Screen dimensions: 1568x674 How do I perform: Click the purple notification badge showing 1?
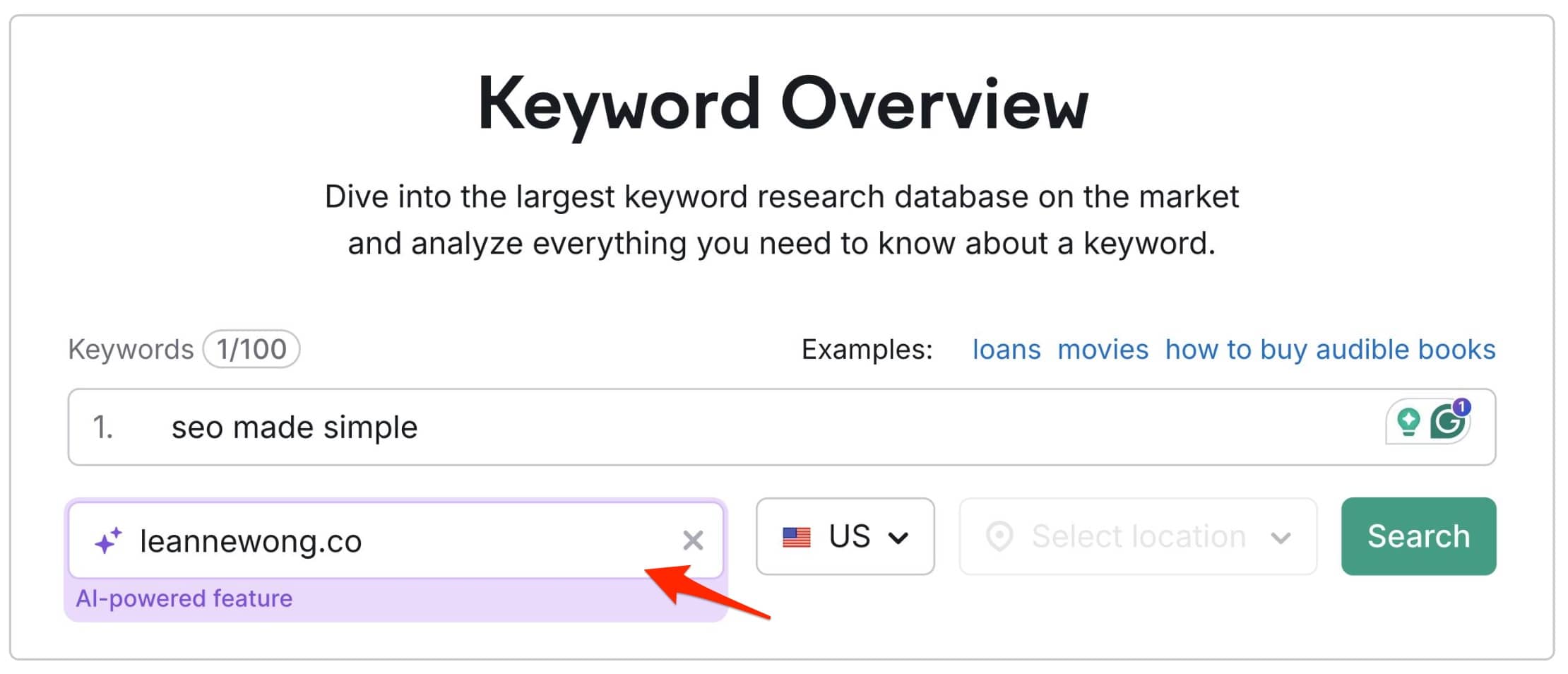tap(1462, 407)
